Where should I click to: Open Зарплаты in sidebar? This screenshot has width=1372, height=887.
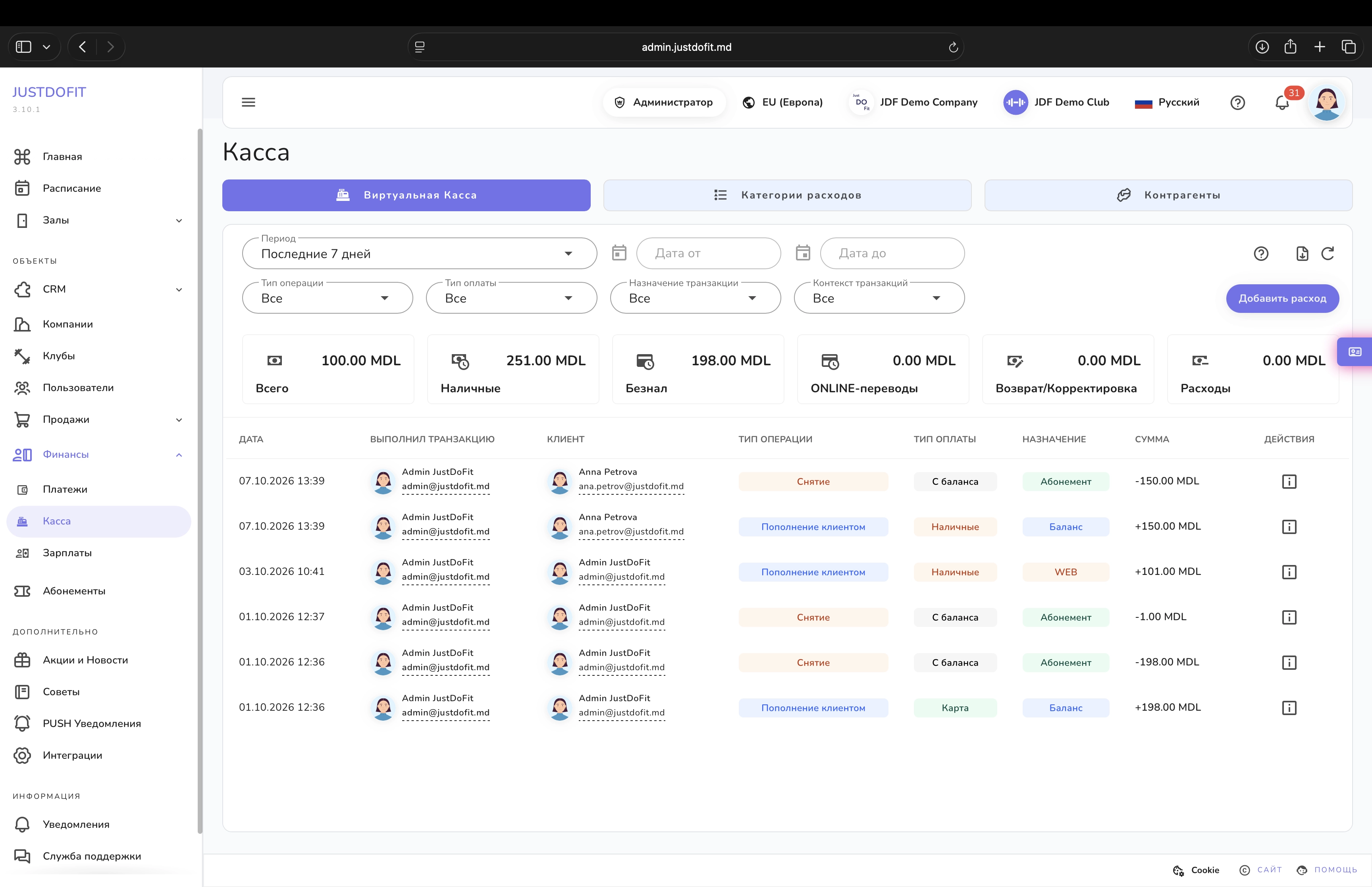[x=98, y=553]
